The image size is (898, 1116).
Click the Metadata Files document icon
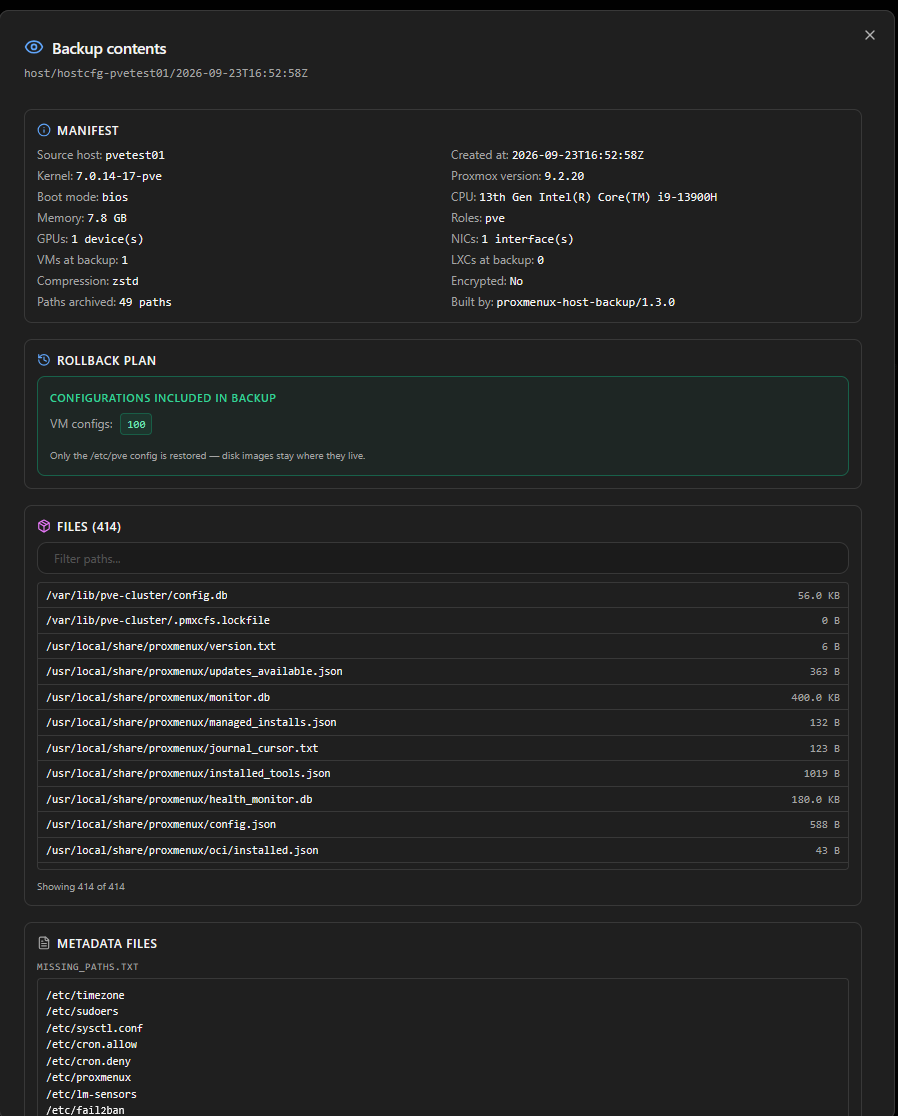click(x=43, y=943)
